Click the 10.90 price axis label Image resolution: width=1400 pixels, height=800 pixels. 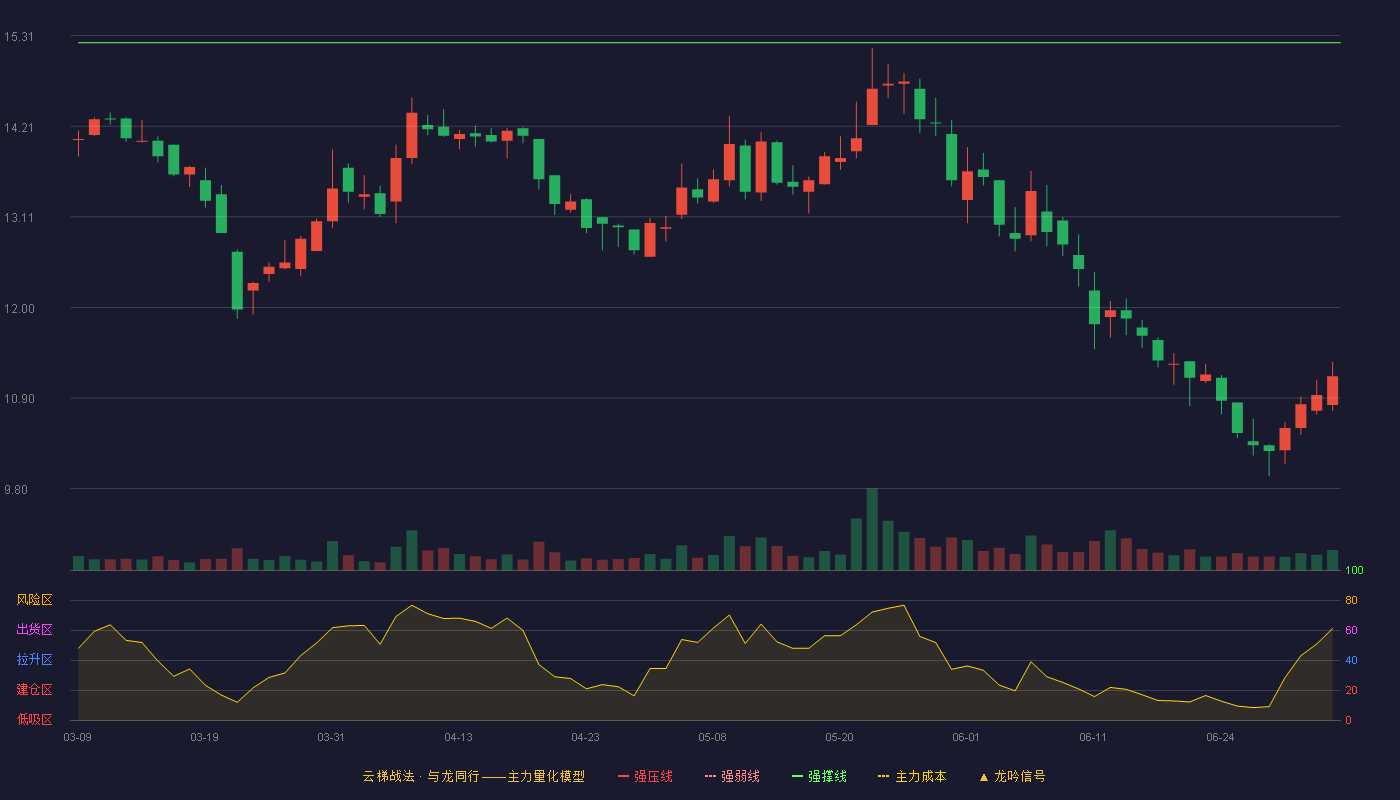tap(19, 399)
